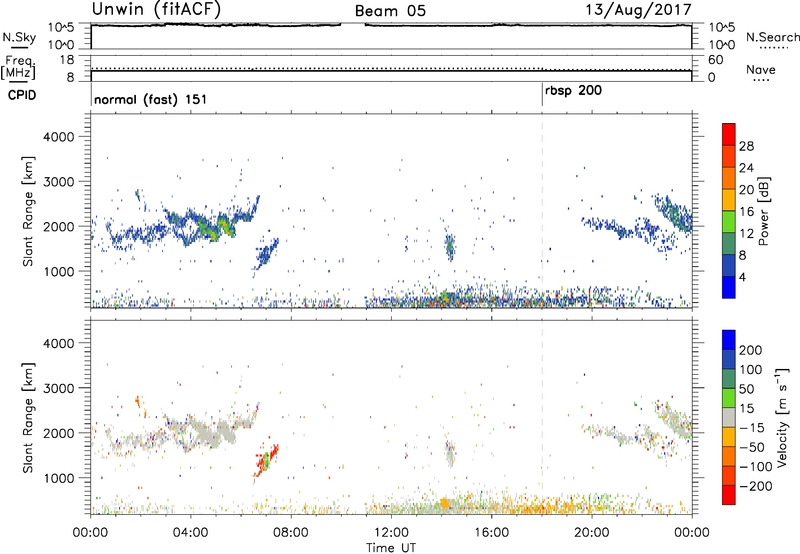
Task: Click the power echo cluster near 14:00 at 1500 km
Action: pyautogui.click(x=449, y=247)
